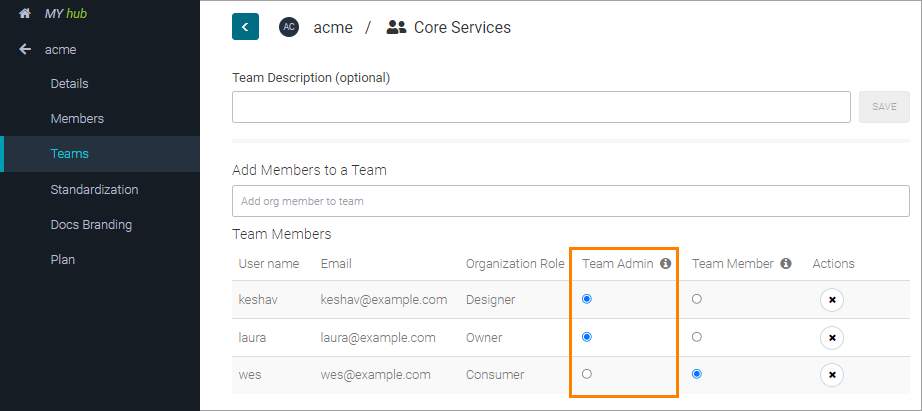Remove wes from the team
The height and width of the screenshot is (411, 922).
(x=831, y=375)
